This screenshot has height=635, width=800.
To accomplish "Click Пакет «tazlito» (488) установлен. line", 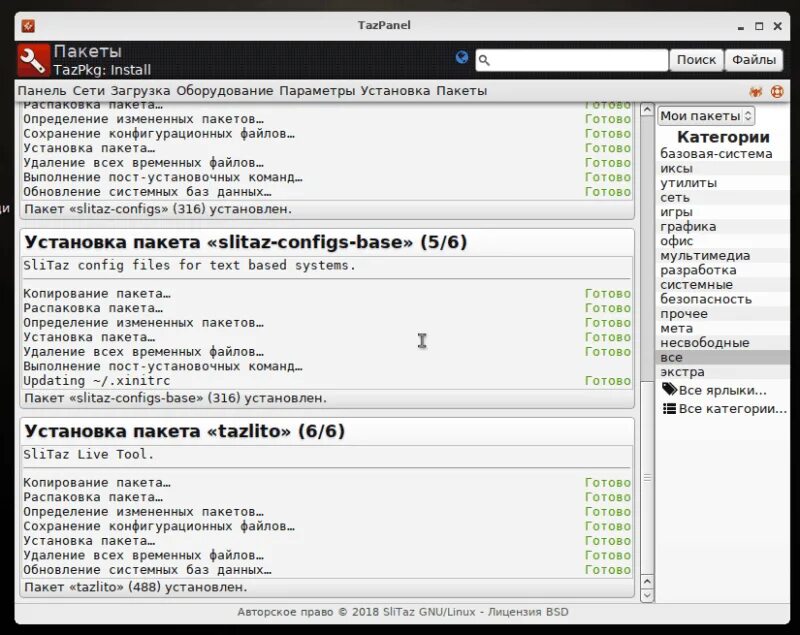I will click(x=135, y=587).
